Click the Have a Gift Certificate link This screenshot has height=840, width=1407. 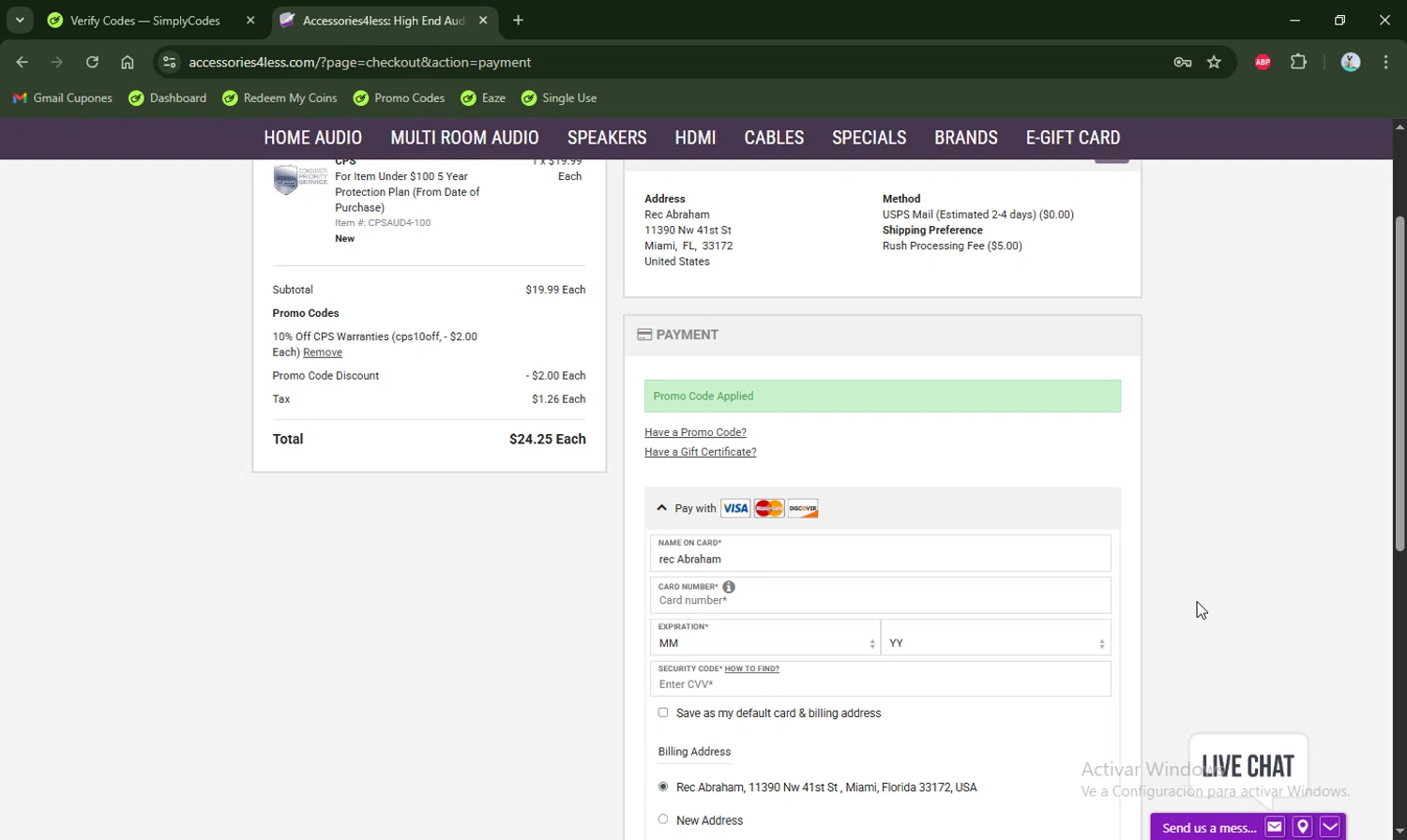700,452
